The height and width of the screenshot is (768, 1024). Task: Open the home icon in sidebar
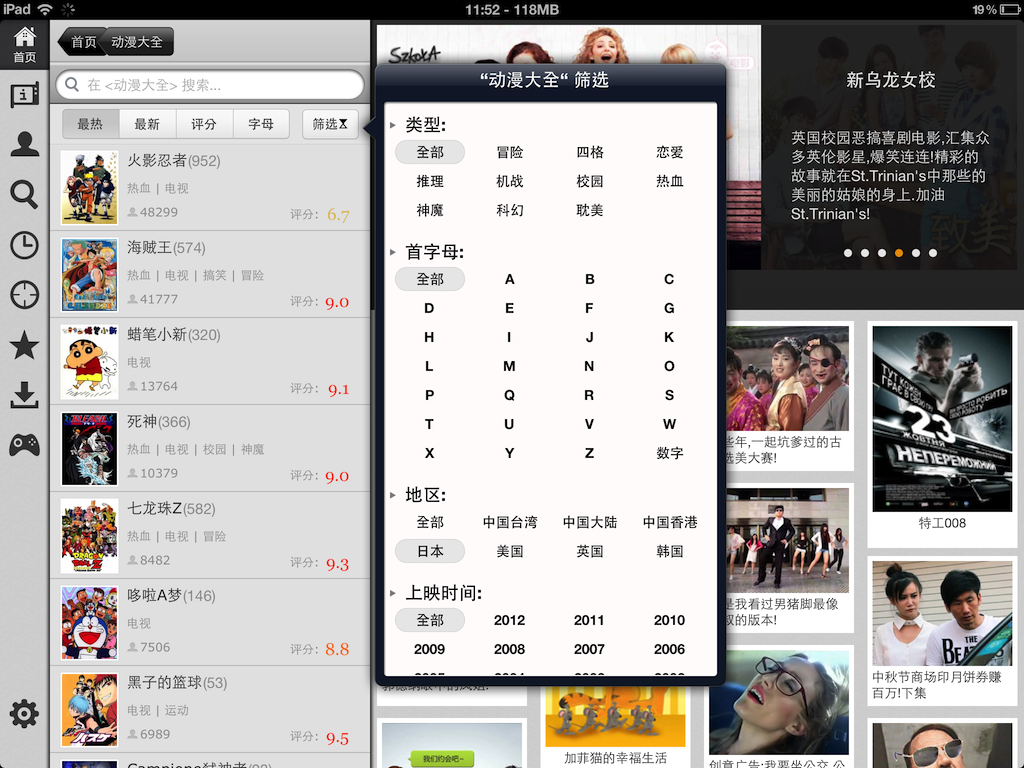point(24,44)
